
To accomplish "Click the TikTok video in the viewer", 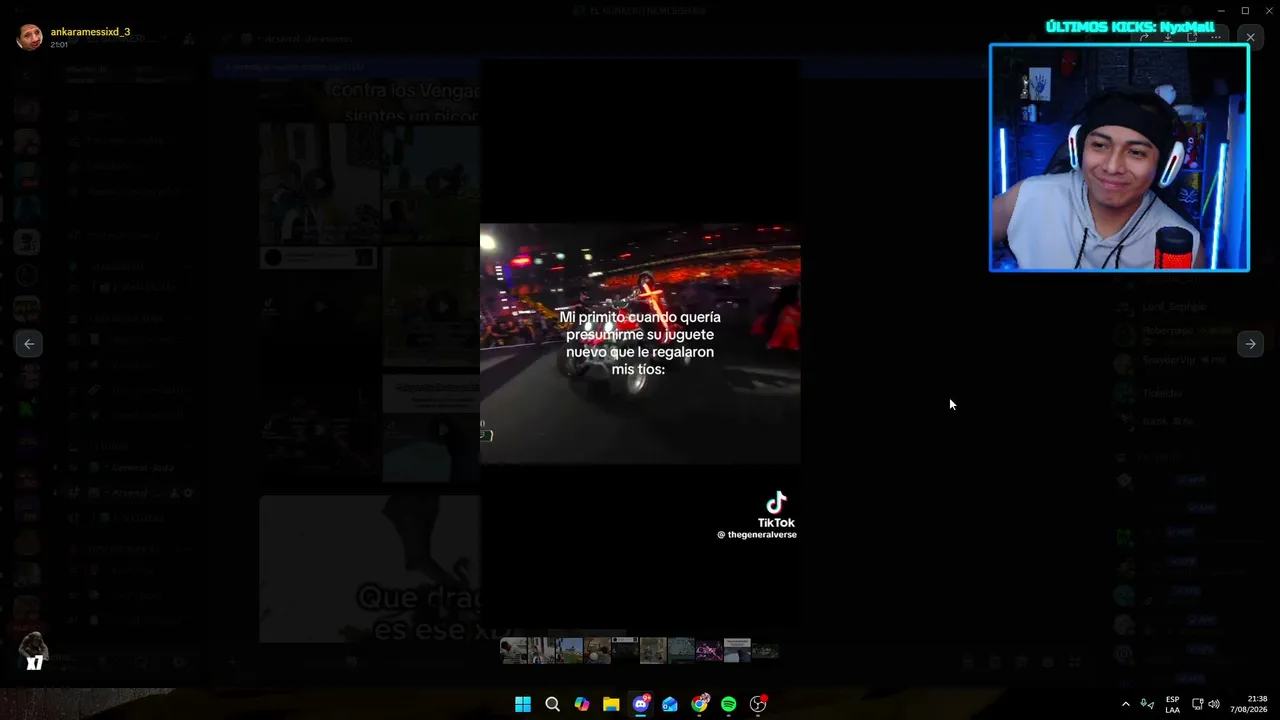I will point(640,344).
